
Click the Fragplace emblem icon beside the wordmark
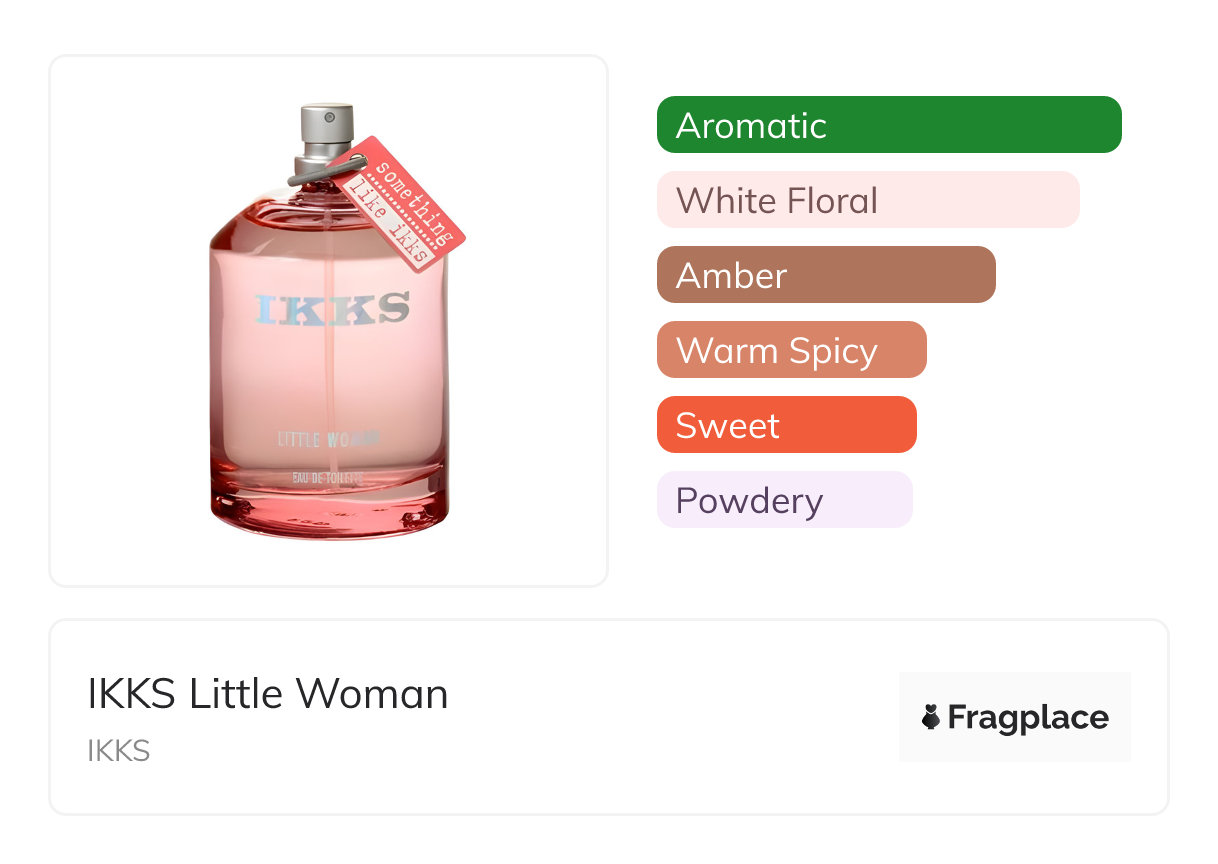coord(931,717)
